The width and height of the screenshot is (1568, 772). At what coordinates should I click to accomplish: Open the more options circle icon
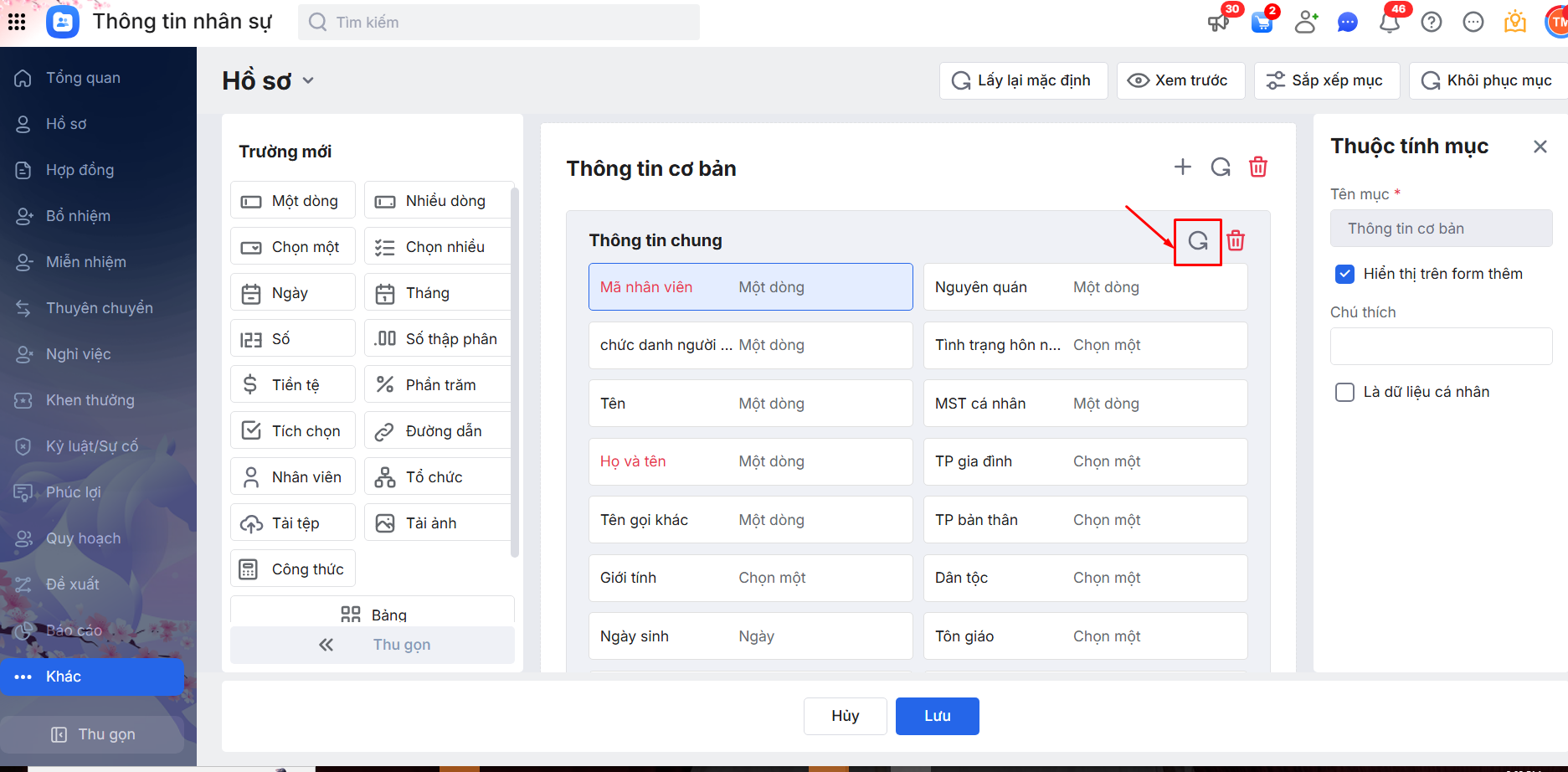(x=1473, y=23)
